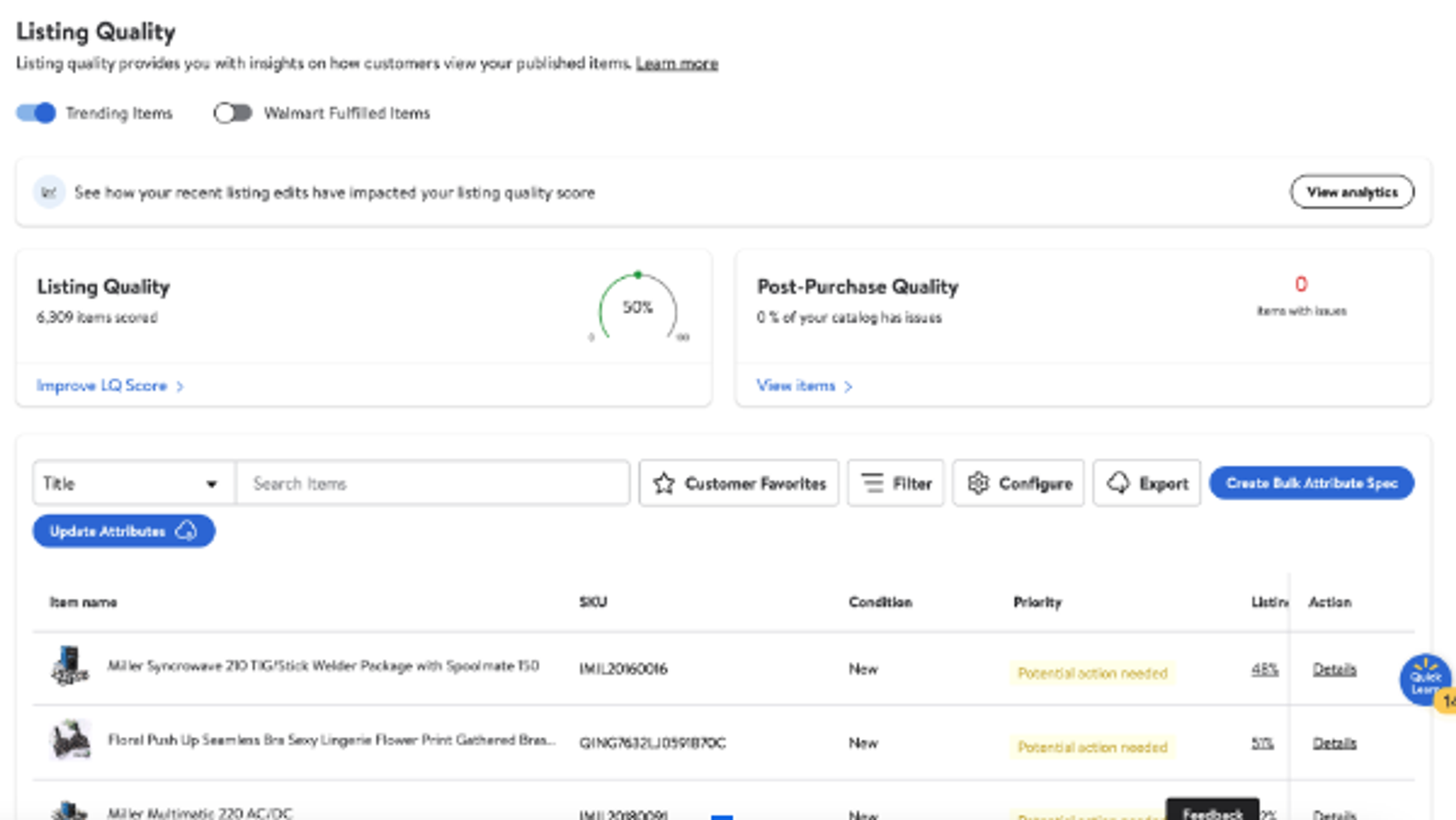Click the 50% listing quality gauge
Image resolution: width=1456 pixels, height=820 pixels.
coord(637,308)
